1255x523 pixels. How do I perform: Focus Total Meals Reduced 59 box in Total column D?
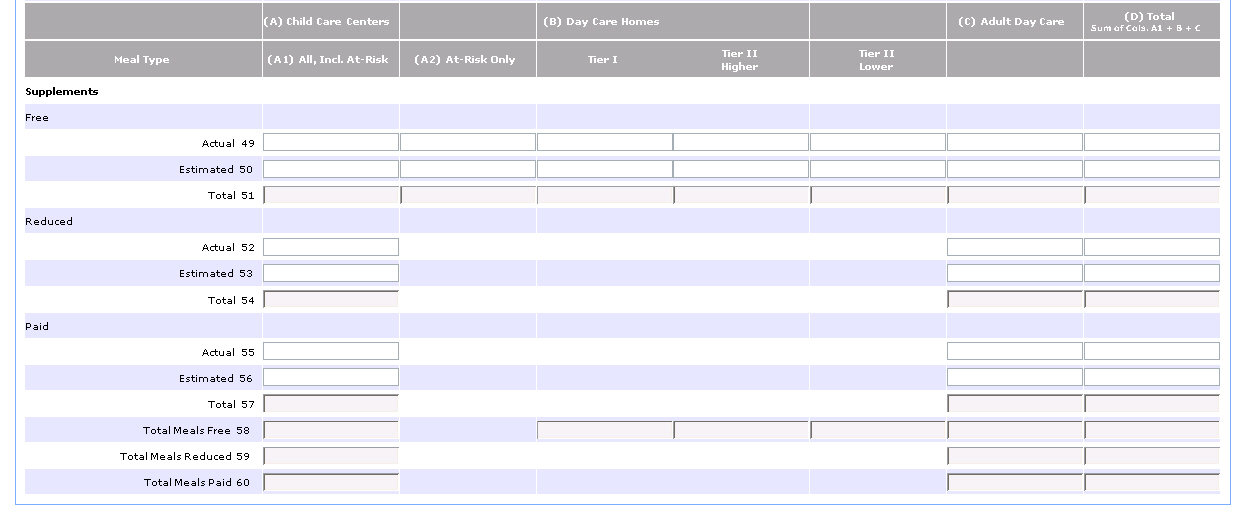tap(1152, 457)
